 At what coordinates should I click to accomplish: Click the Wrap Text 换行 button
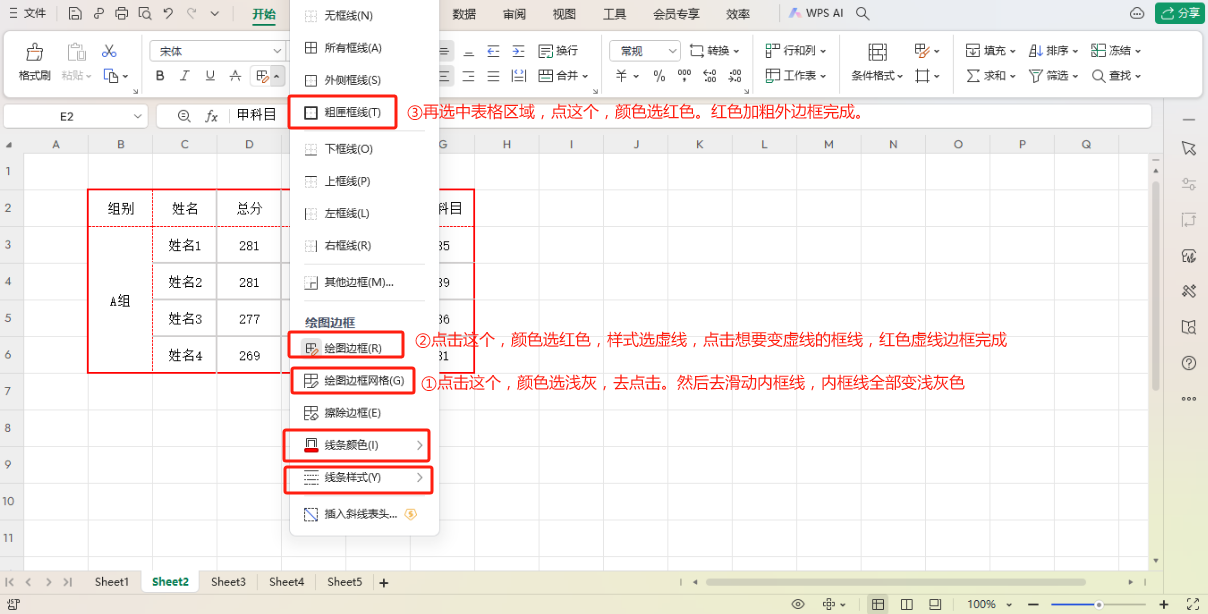coord(558,51)
